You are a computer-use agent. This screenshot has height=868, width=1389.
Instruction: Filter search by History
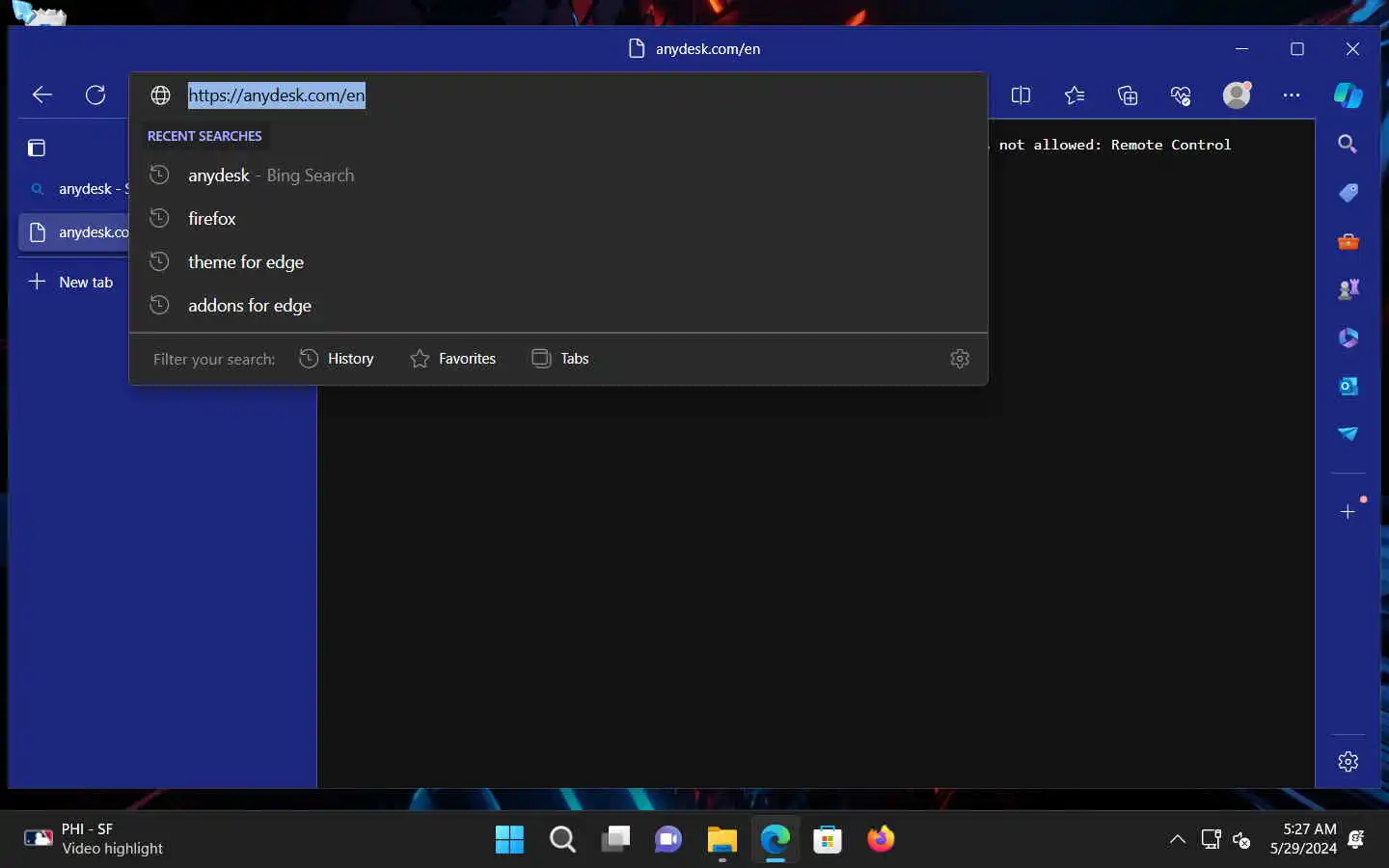337,359
